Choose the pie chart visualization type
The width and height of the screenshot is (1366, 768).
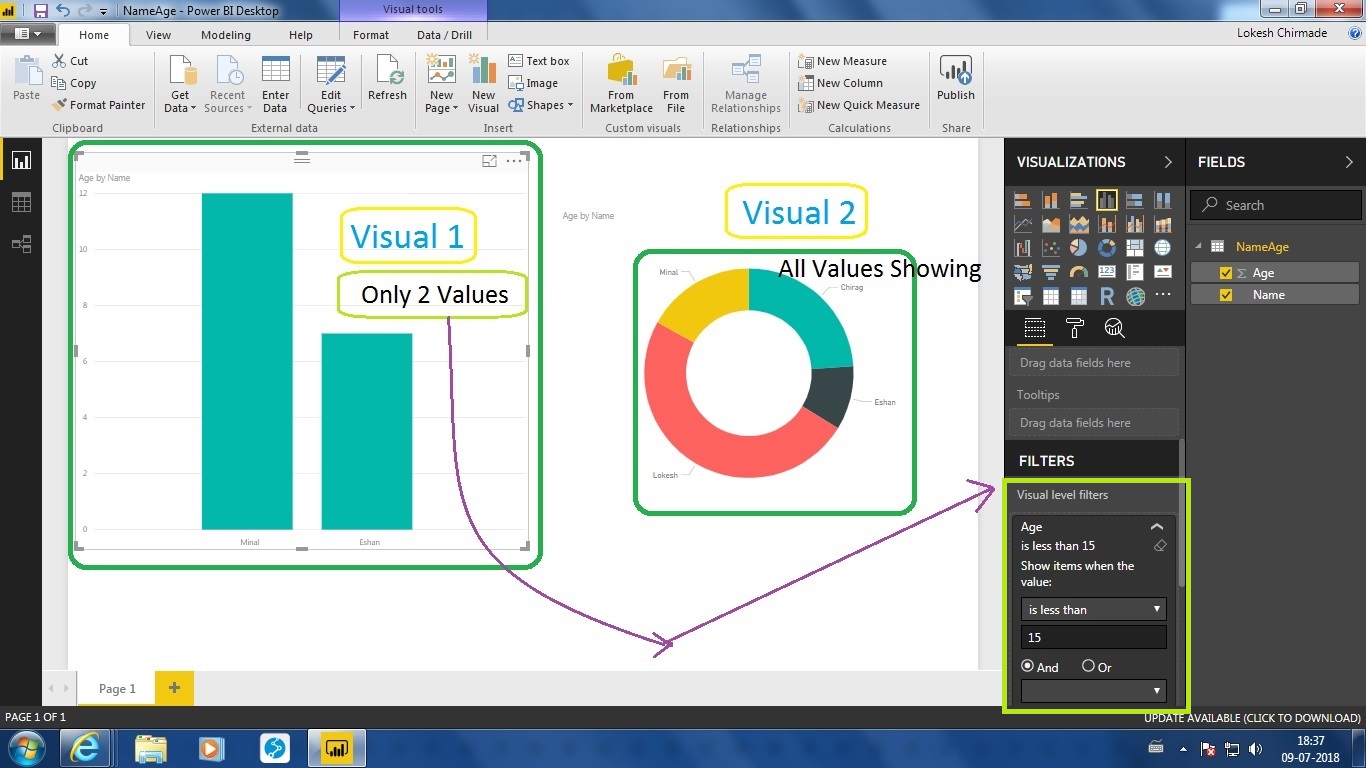point(1079,247)
